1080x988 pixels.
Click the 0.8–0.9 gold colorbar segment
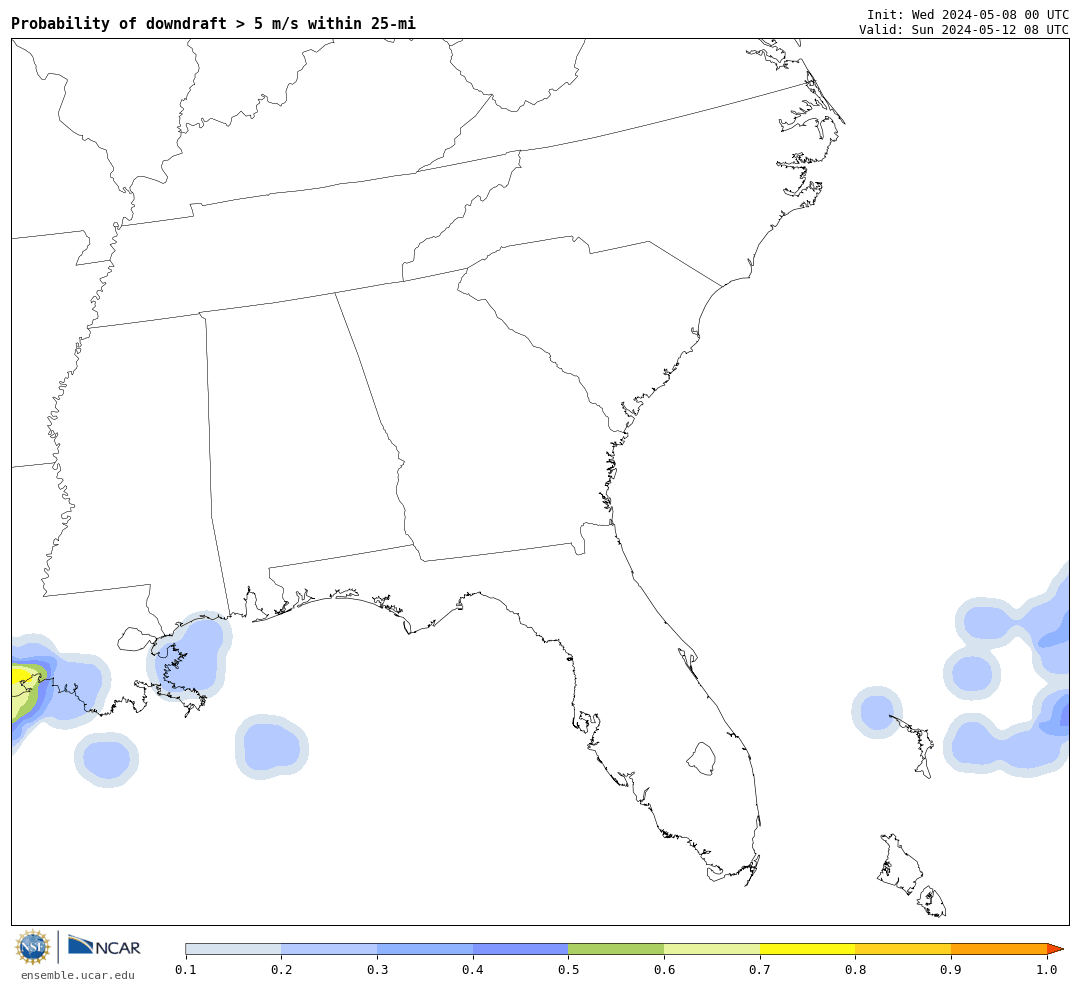pos(904,949)
